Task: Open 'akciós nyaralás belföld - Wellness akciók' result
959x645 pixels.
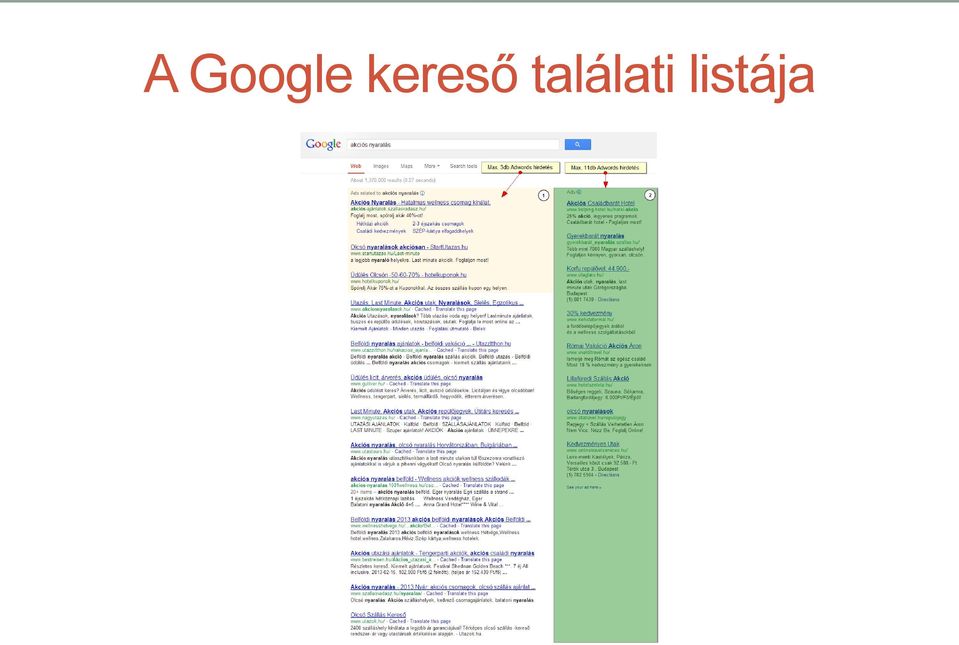Action: click(433, 479)
